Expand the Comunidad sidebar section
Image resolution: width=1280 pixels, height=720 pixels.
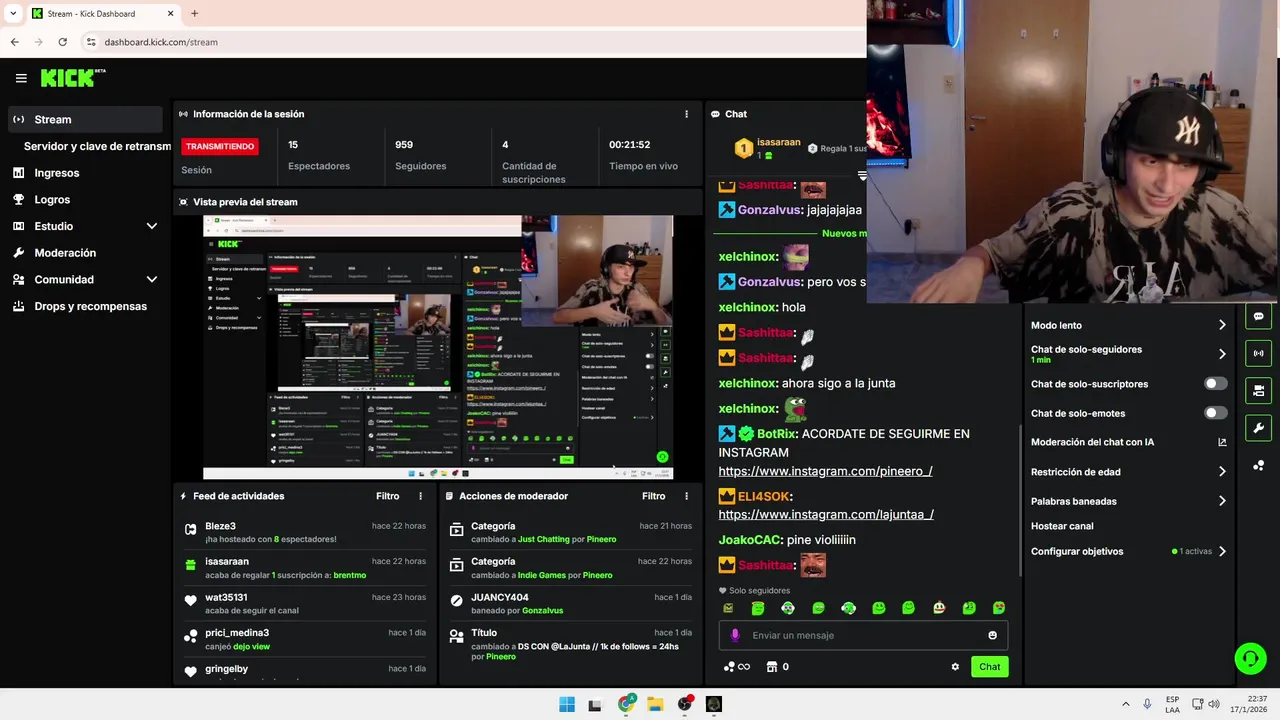point(152,280)
